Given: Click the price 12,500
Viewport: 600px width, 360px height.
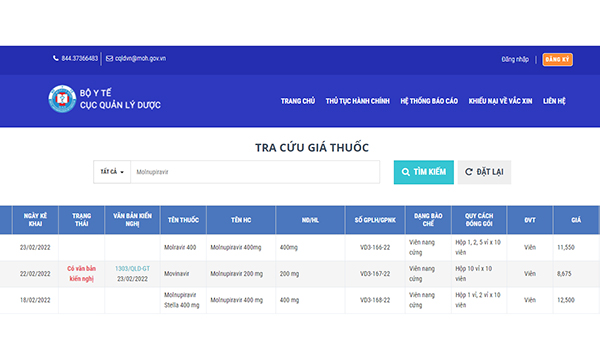Looking at the screenshot, I should (566, 300).
